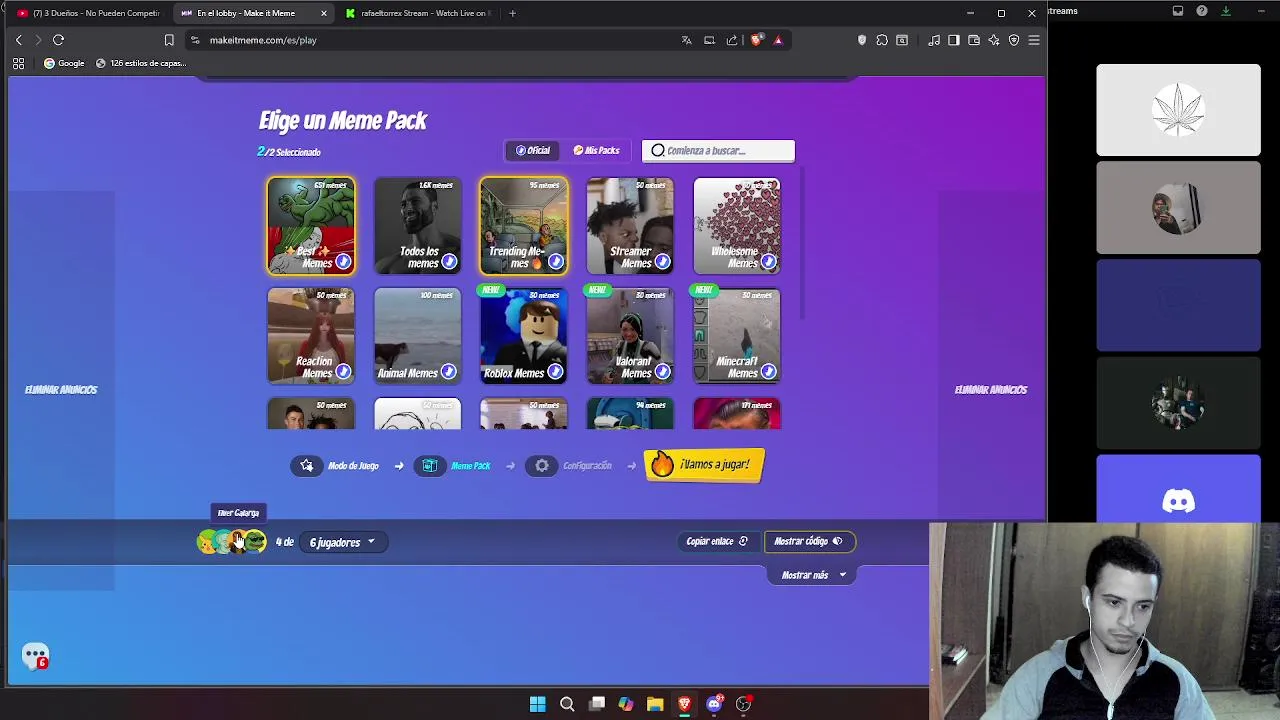
Task: Open the Google bookmark
Action: pos(64,63)
